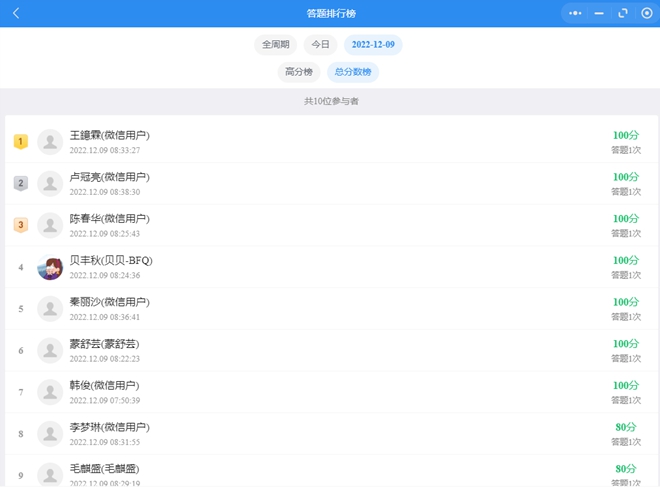The height and width of the screenshot is (488, 660).
Task: Open 贝丰秋's profile avatar photo
Action: pos(50,267)
